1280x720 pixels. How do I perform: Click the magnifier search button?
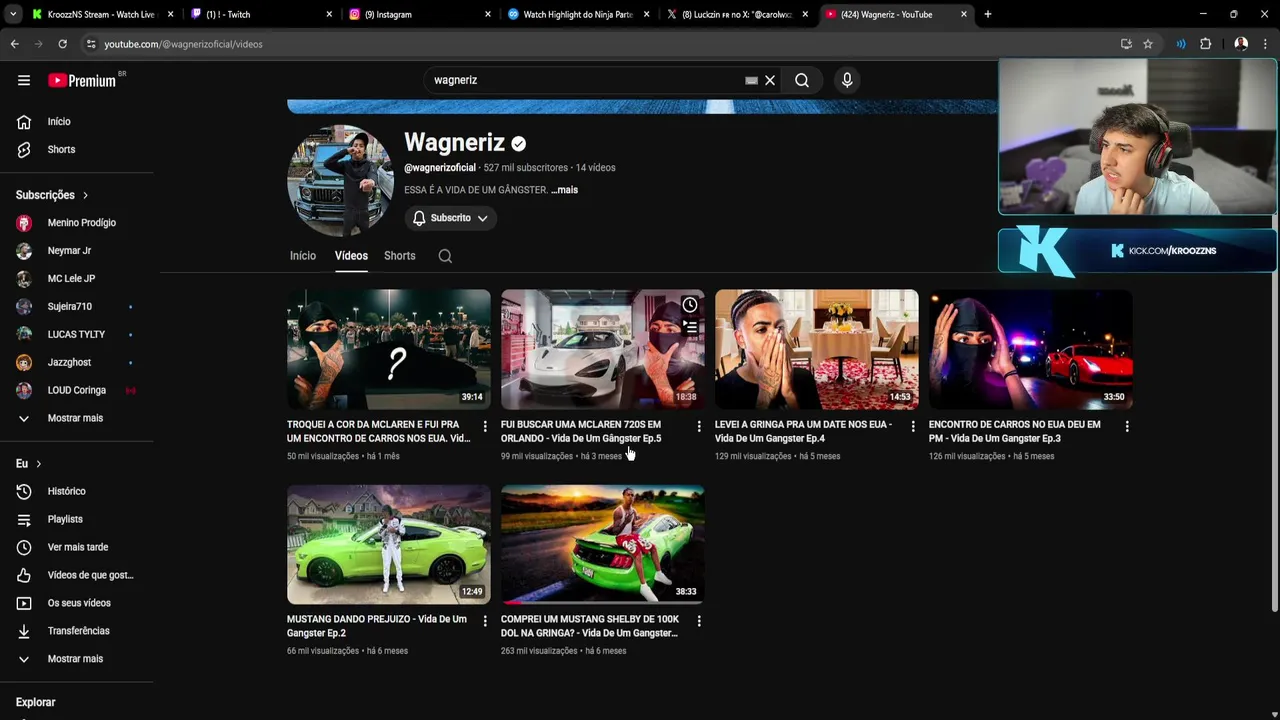tap(802, 80)
